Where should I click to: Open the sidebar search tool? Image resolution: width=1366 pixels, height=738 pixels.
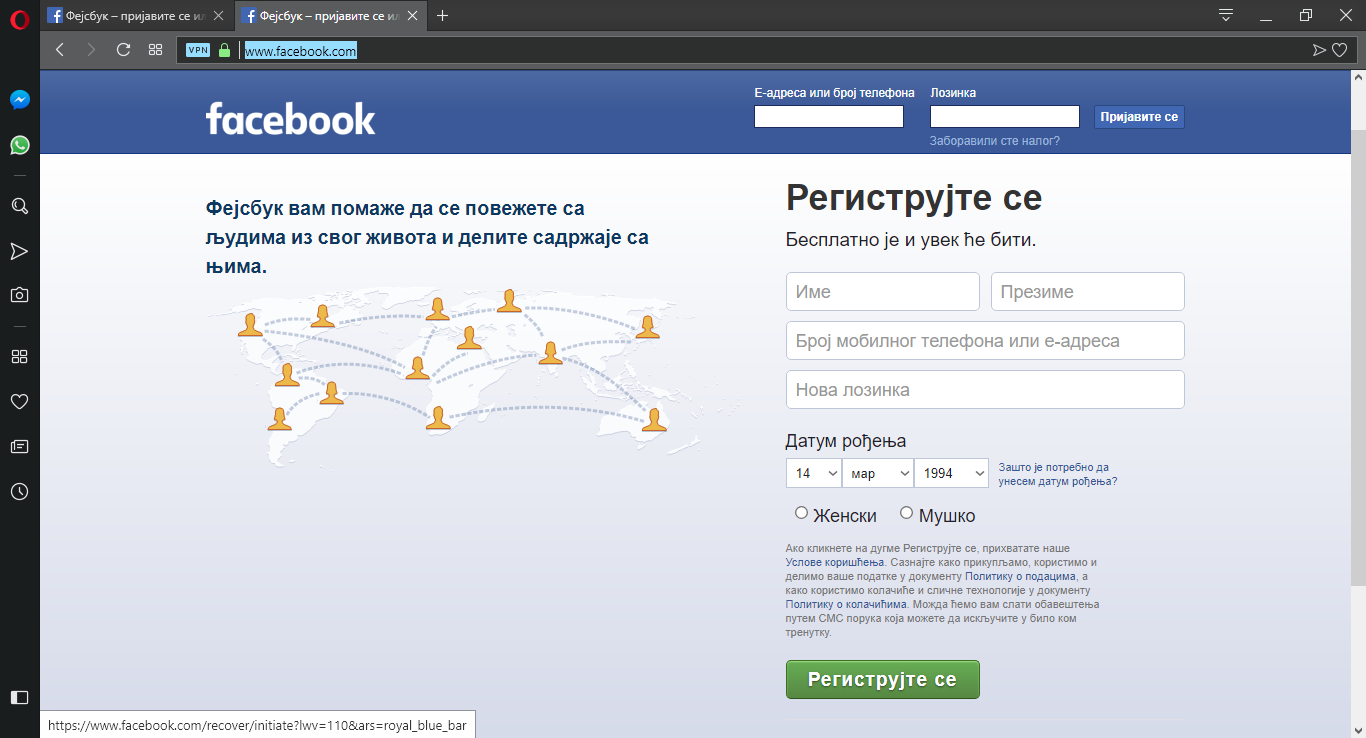[x=19, y=206]
